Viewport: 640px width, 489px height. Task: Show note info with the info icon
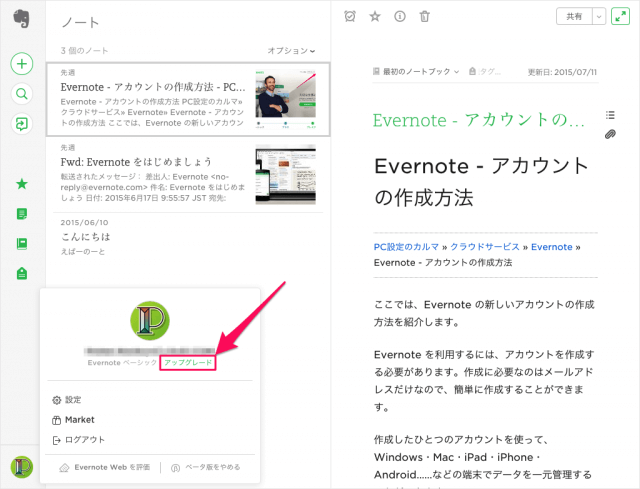(400, 16)
